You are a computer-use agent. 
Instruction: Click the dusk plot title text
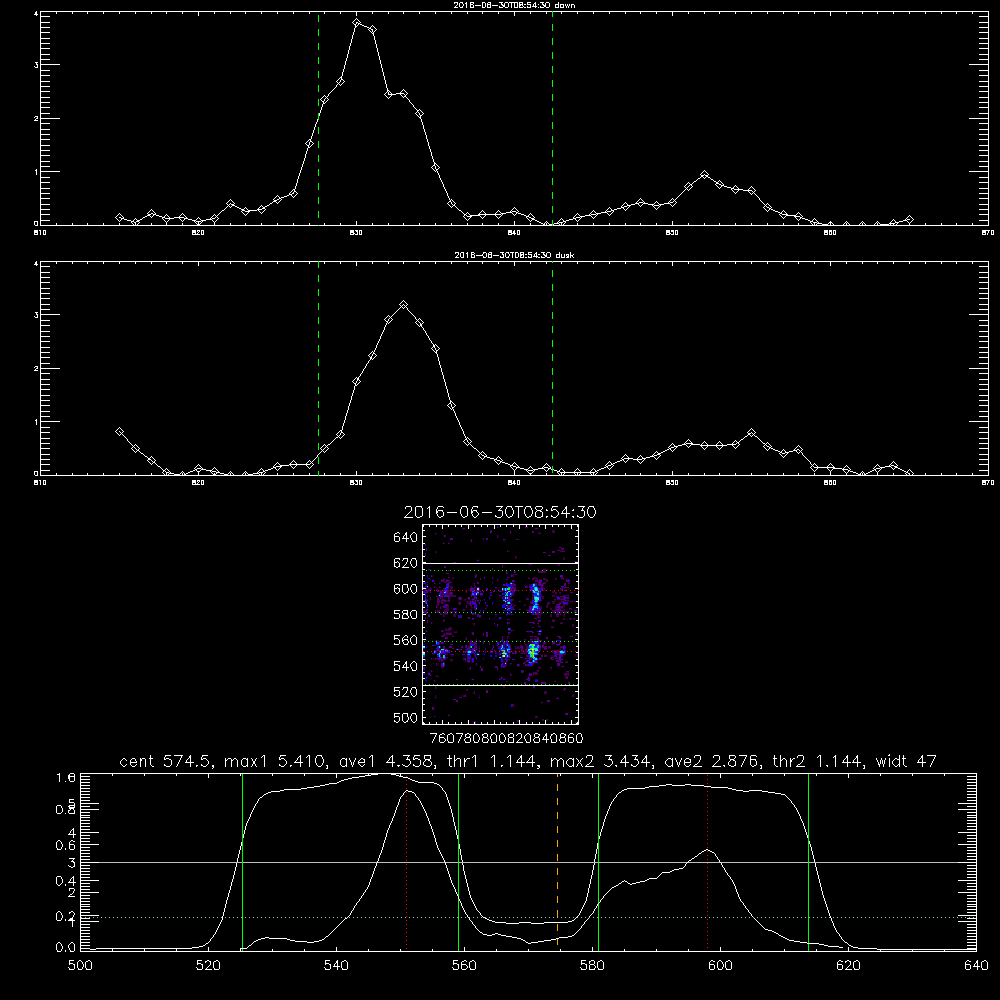point(514,255)
